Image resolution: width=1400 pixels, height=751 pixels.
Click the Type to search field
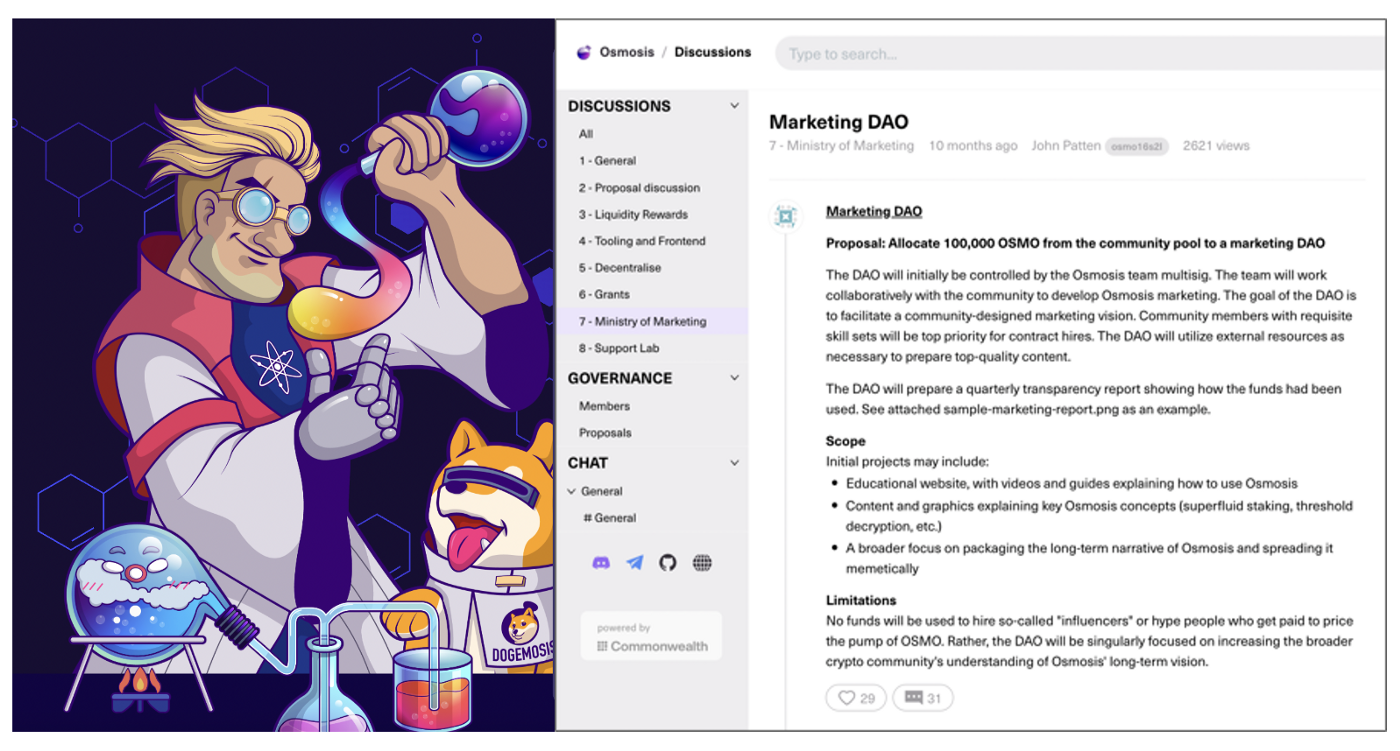[x=1080, y=54]
